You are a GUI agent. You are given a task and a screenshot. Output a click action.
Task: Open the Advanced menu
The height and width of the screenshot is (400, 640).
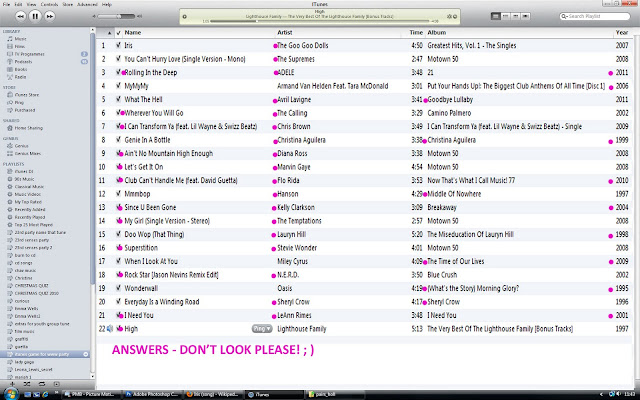click(x=87, y=4)
